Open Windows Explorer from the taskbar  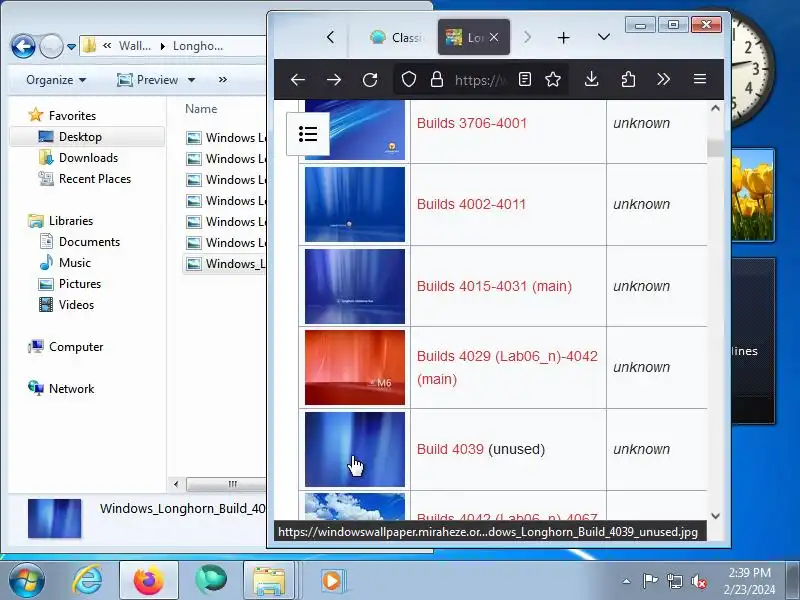click(x=270, y=580)
